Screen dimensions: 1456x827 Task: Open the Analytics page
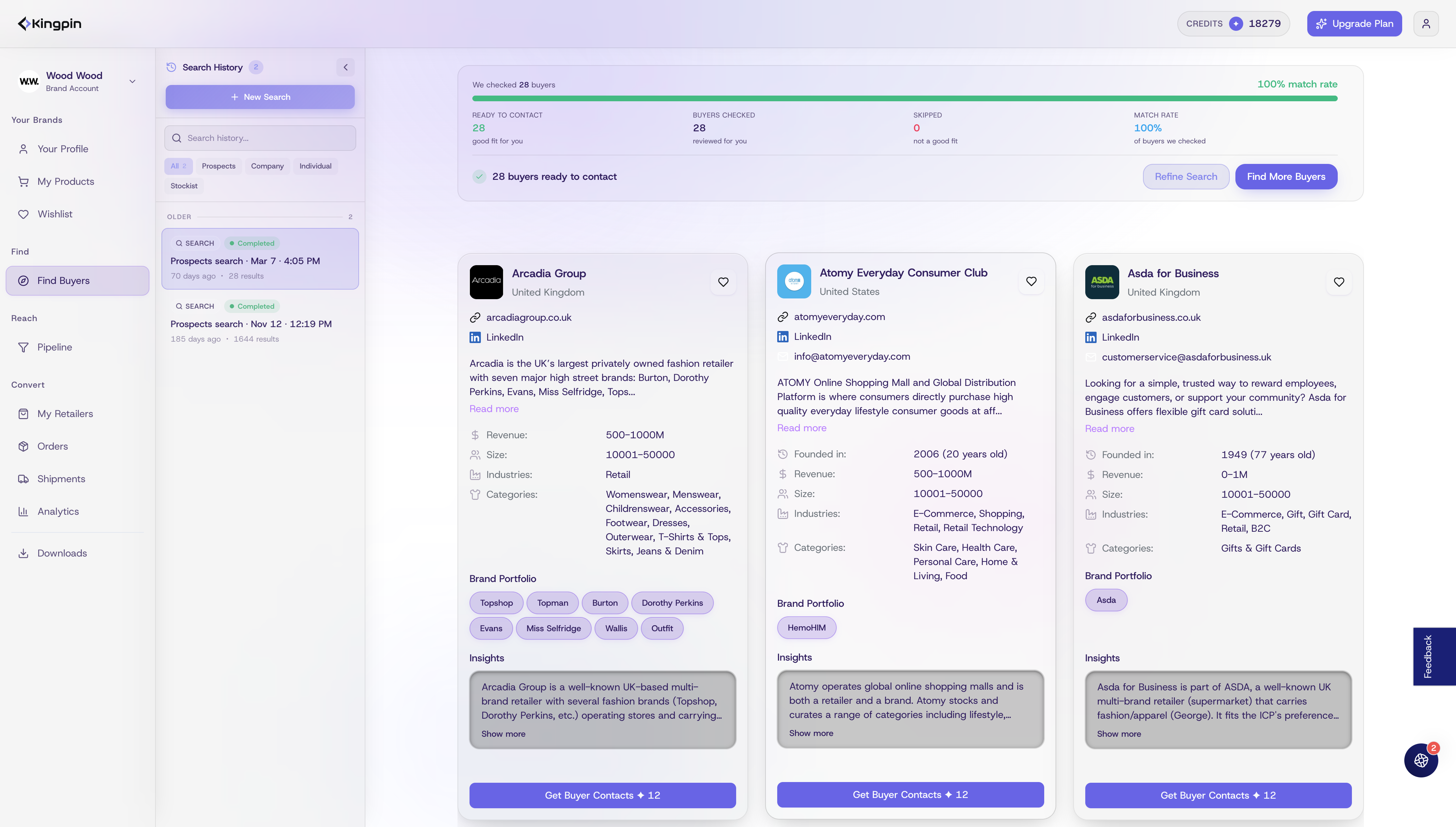click(x=77, y=511)
